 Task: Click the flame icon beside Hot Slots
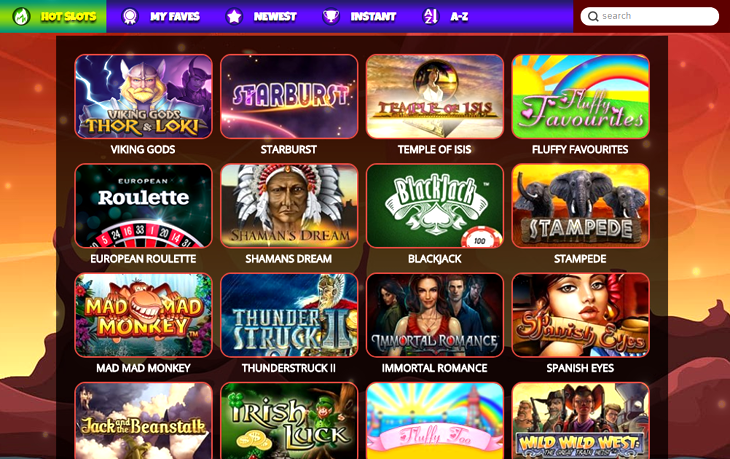(21, 16)
